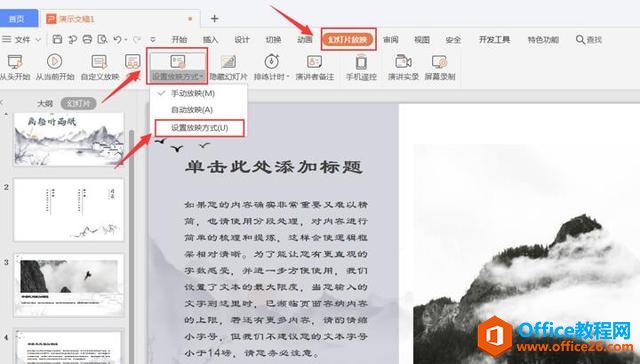Open the 演讲者备注 speaker notes icon
Viewport: 640px width, 364px height.
314,62
